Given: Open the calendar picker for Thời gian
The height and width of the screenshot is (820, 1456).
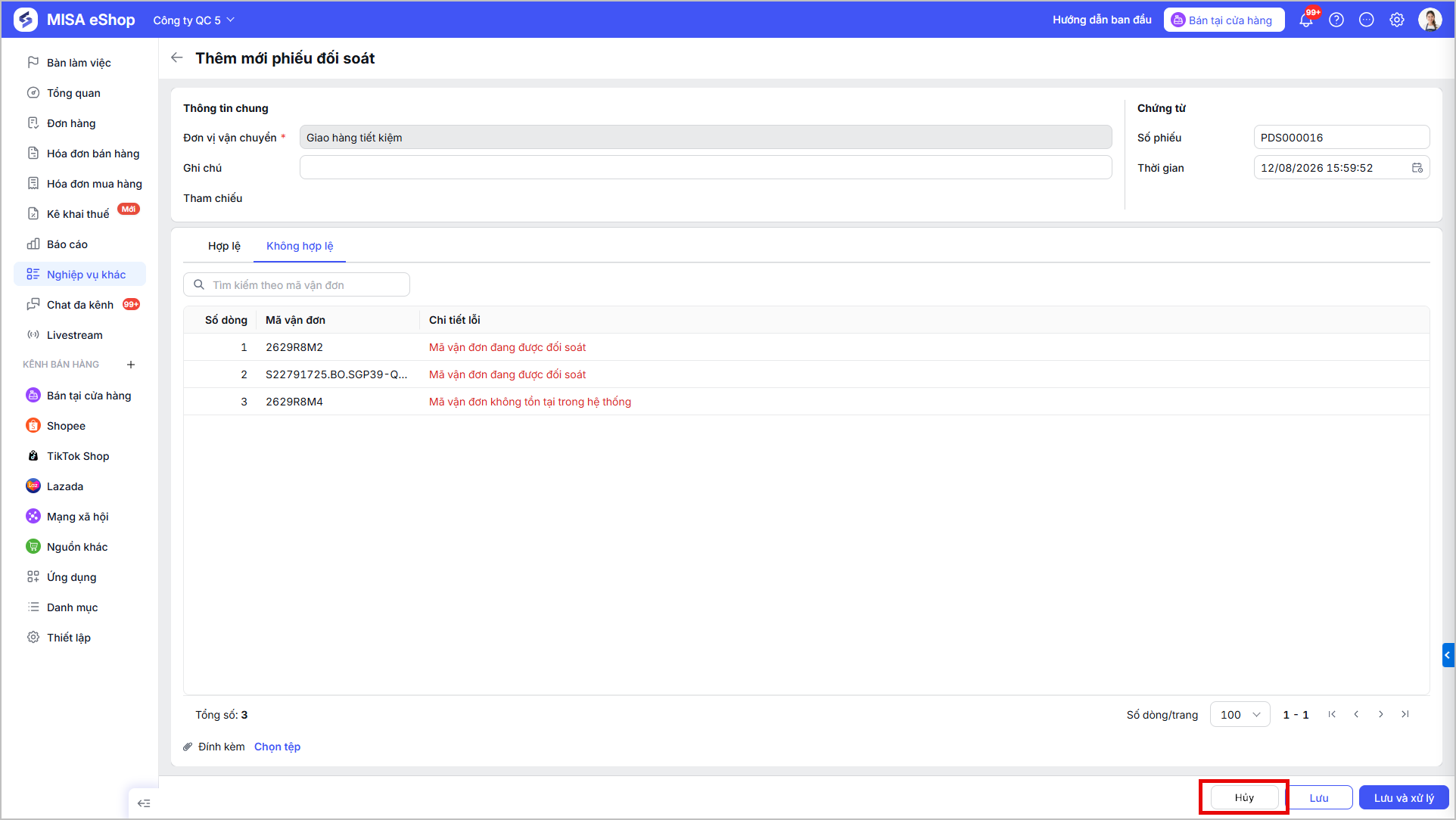Looking at the screenshot, I should pyautogui.click(x=1417, y=168).
